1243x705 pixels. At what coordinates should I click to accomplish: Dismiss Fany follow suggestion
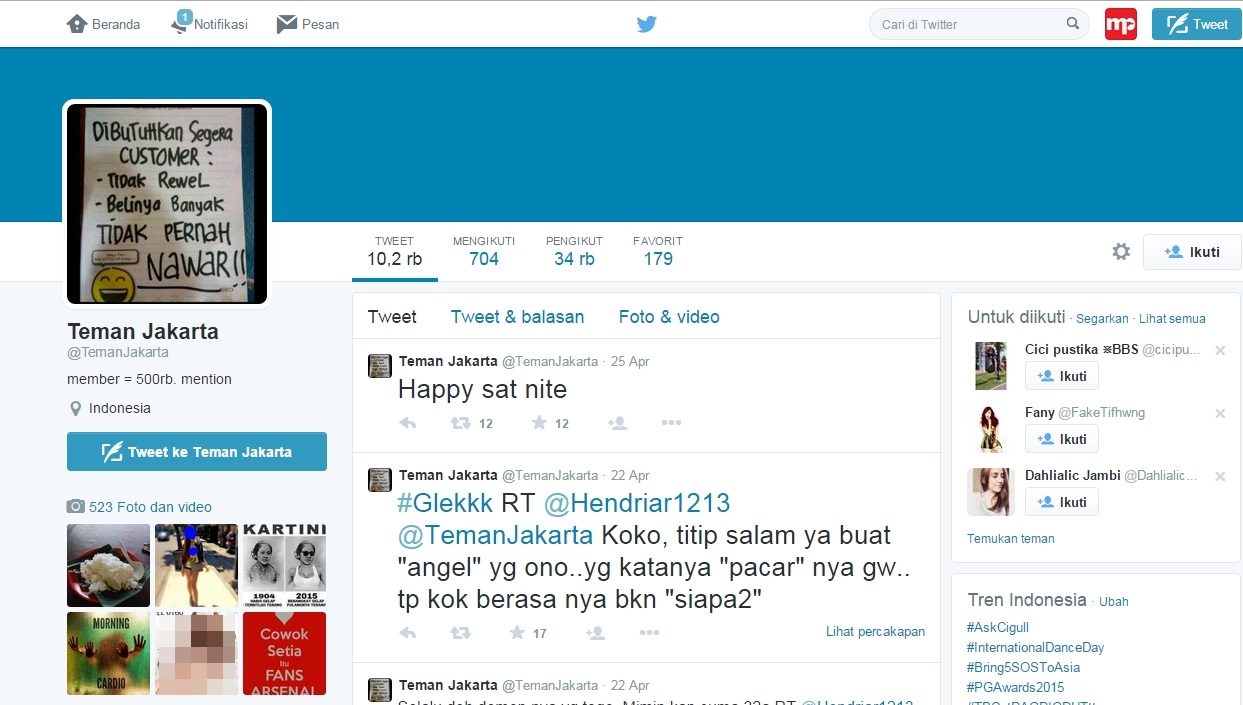point(1219,413)
